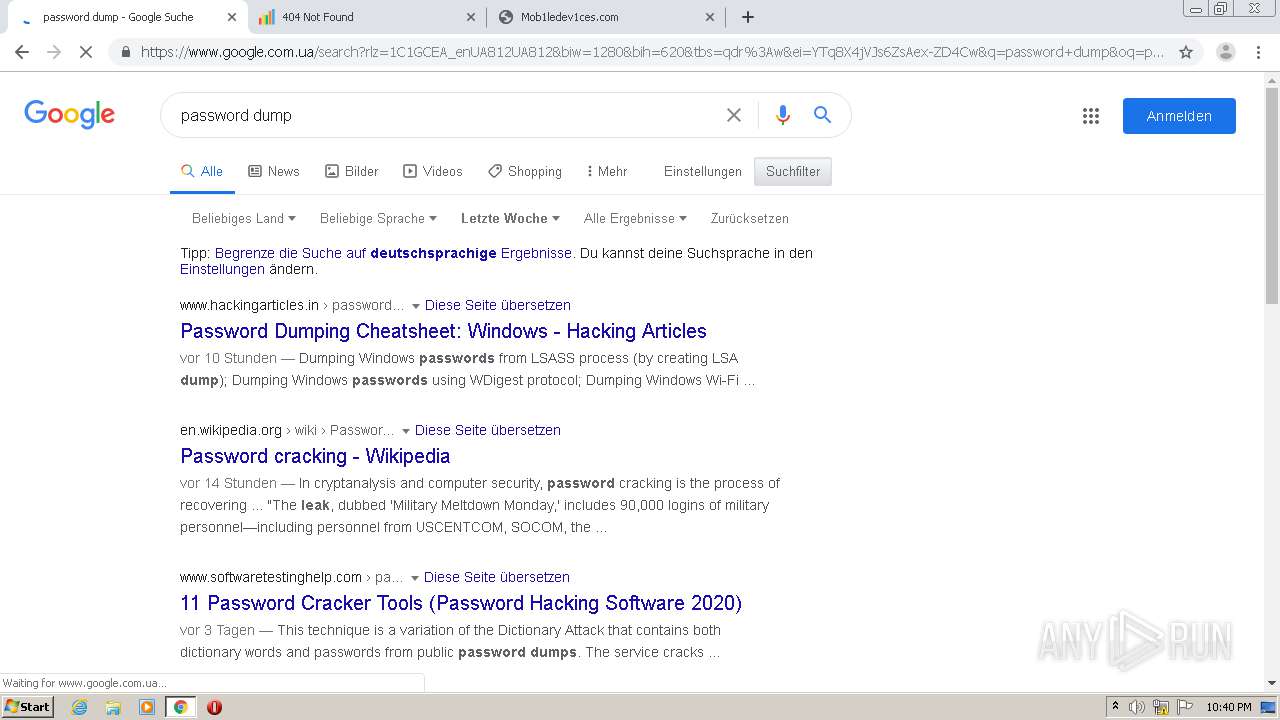Viewport: 1280px width, 720px height.
Task: Open Chrome profile avatar
Action: click(1226, 52)
